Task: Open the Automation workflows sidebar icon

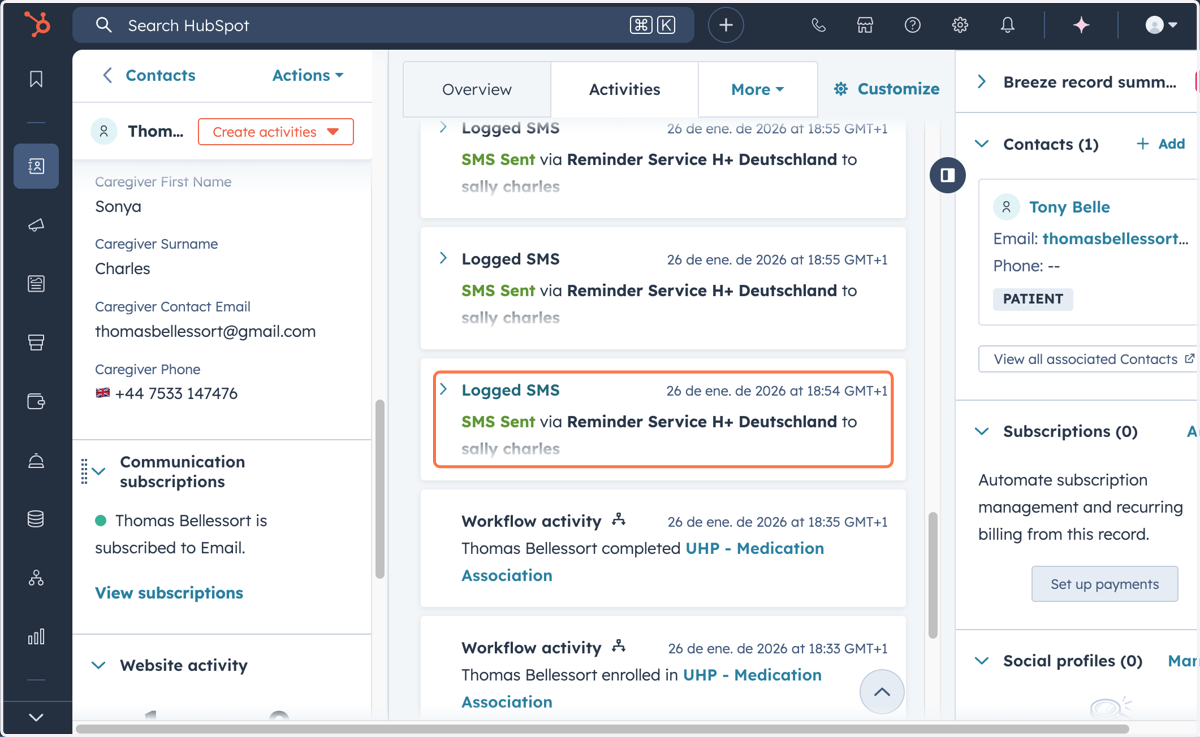Action: click(36, 578)
